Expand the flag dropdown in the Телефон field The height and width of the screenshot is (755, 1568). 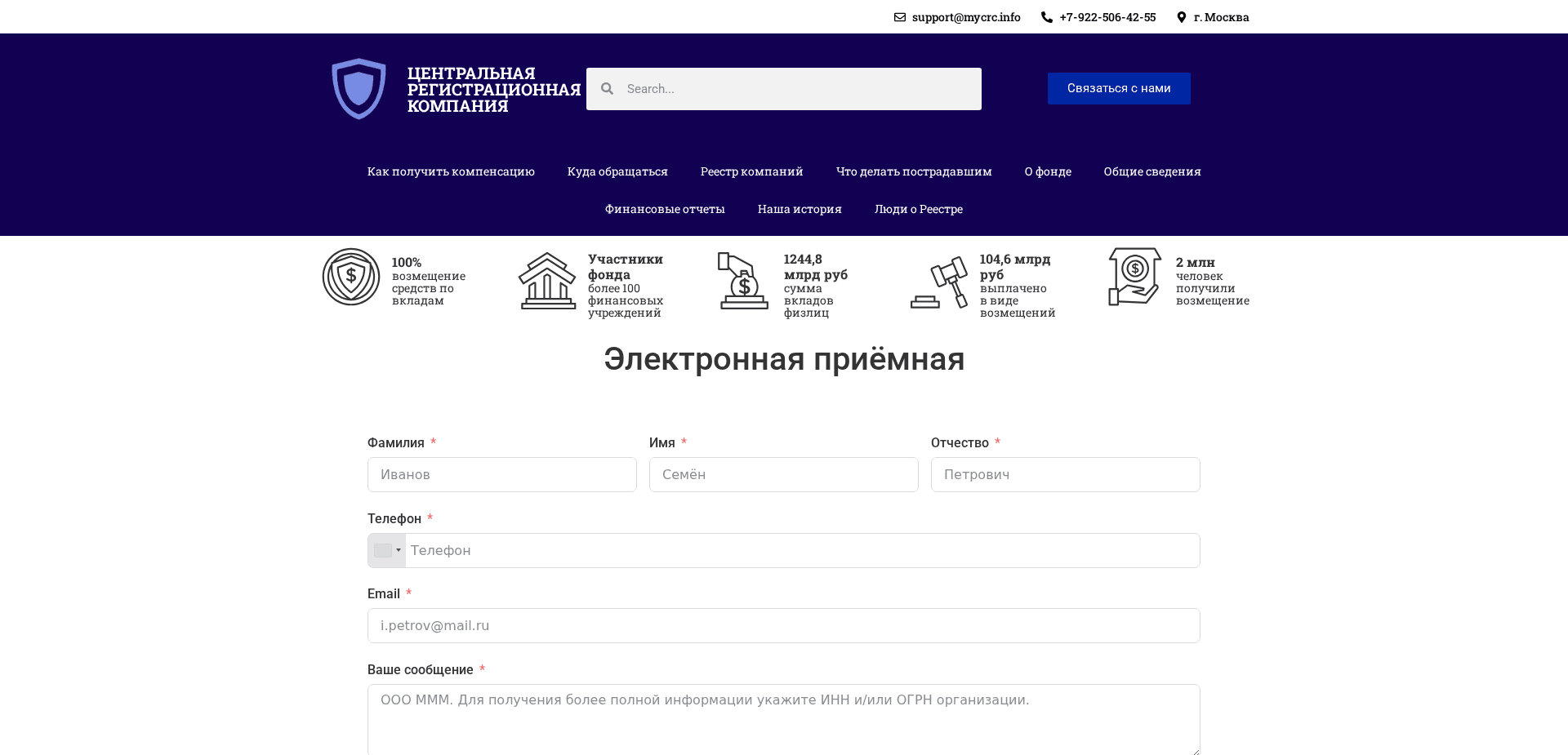pos(399,550)
